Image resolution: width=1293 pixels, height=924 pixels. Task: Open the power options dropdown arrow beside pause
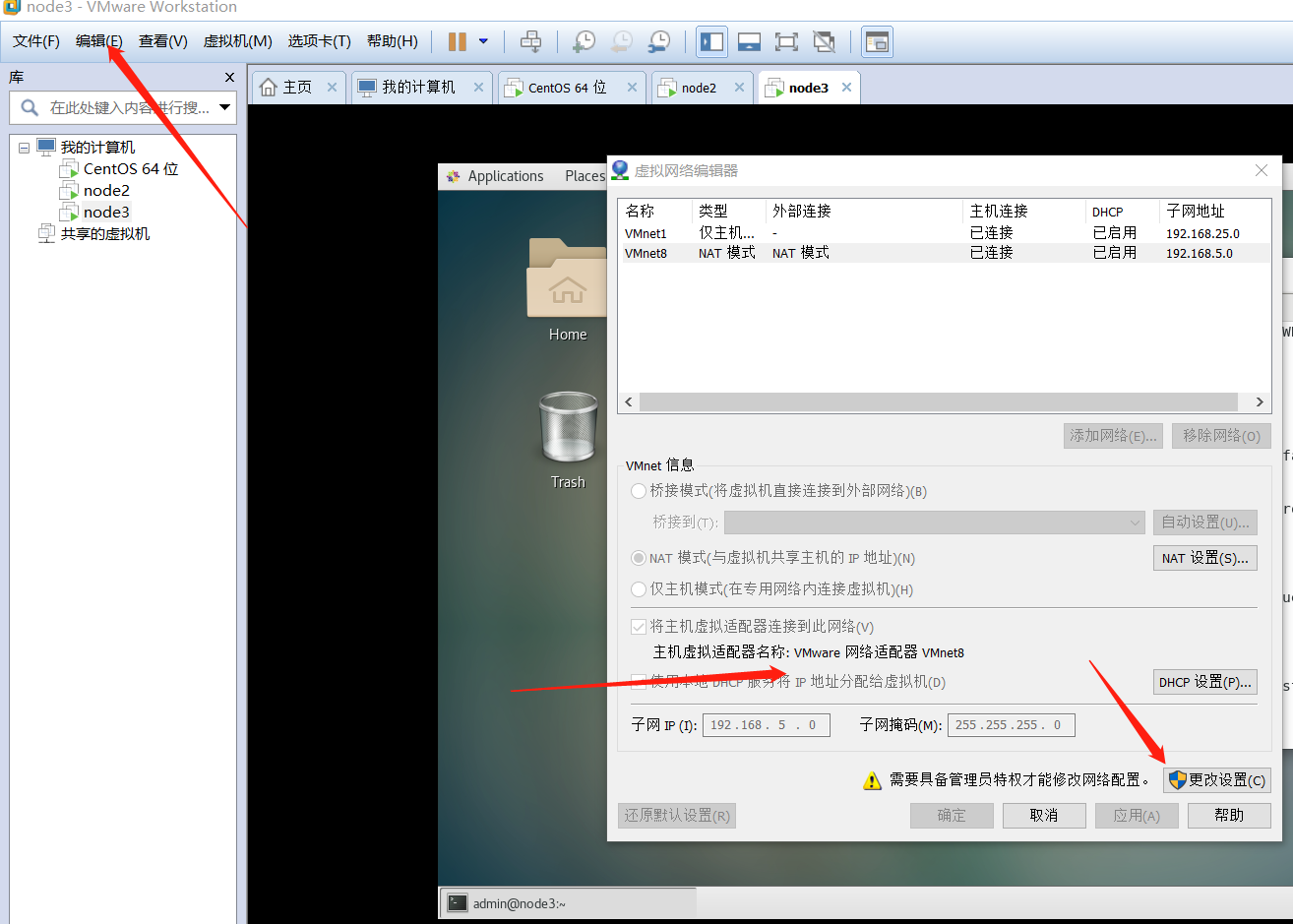(x=483, y=41)
